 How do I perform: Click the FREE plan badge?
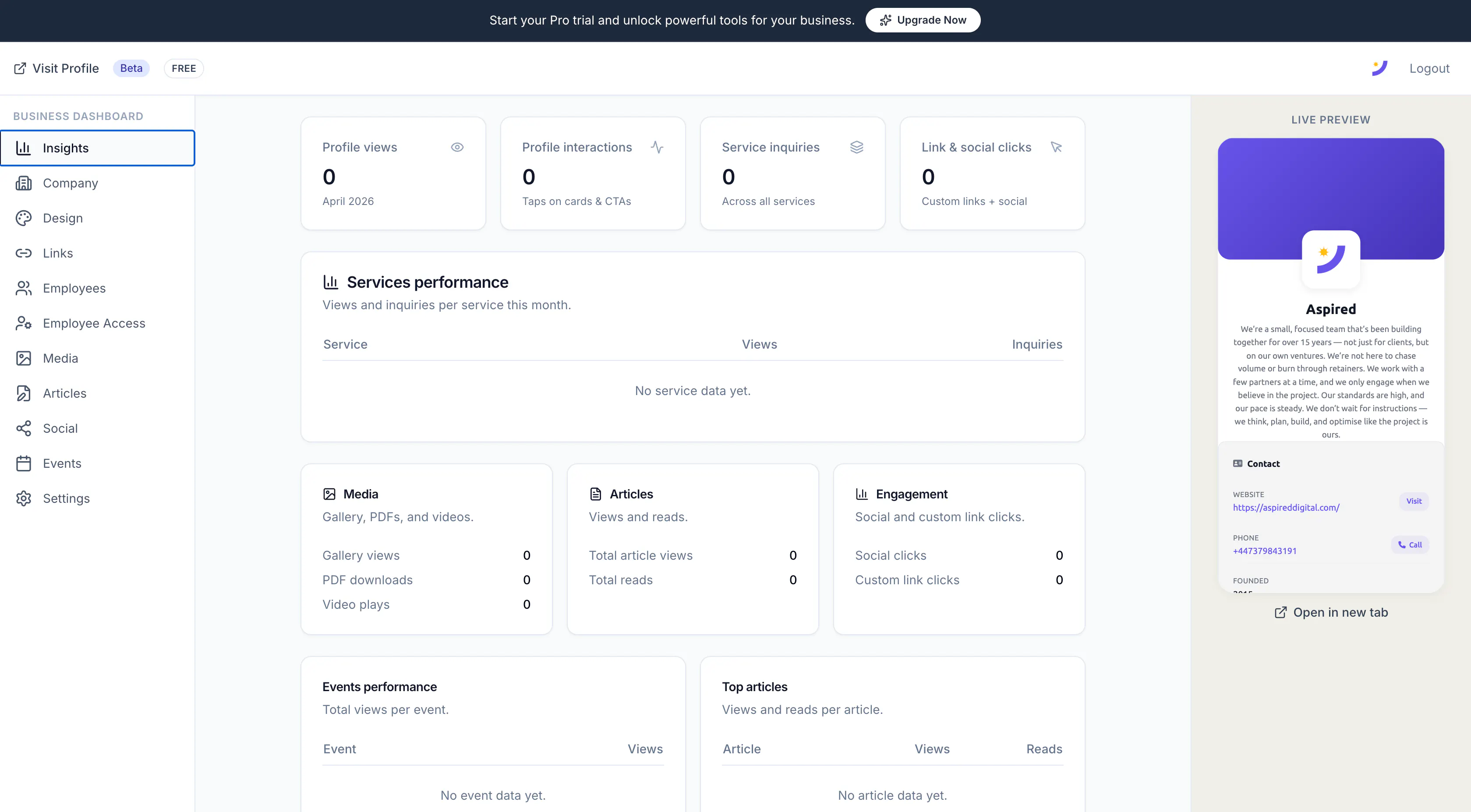[x=184, y=68]
